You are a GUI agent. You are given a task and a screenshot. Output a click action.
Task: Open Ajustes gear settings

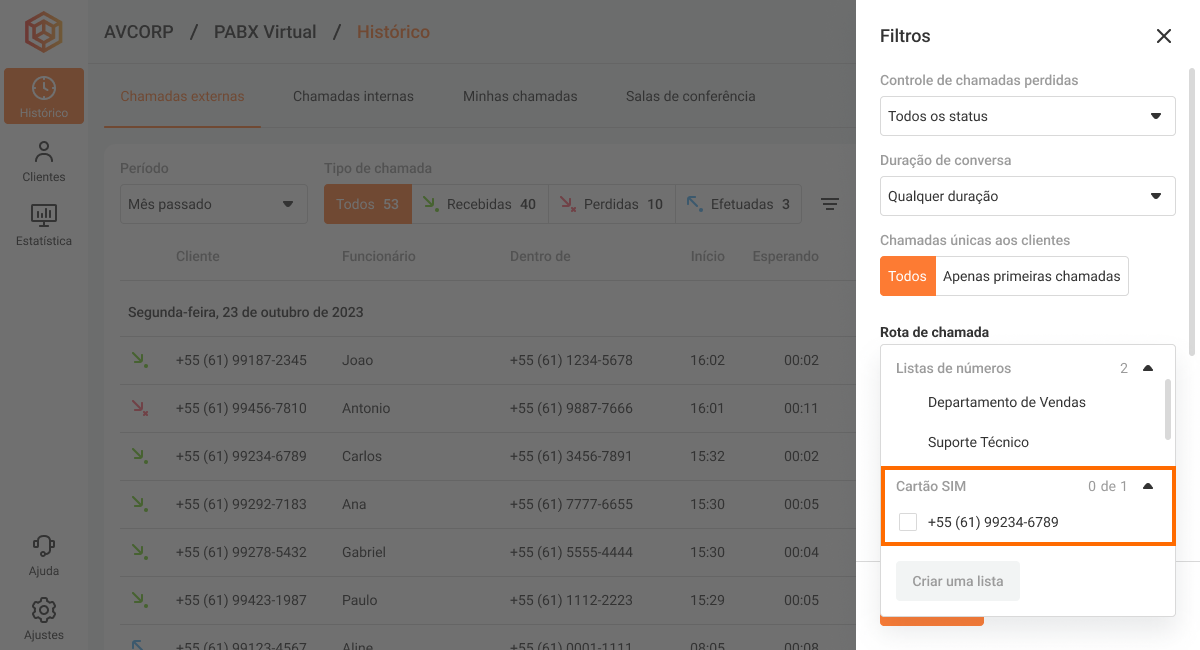point(43,618)
